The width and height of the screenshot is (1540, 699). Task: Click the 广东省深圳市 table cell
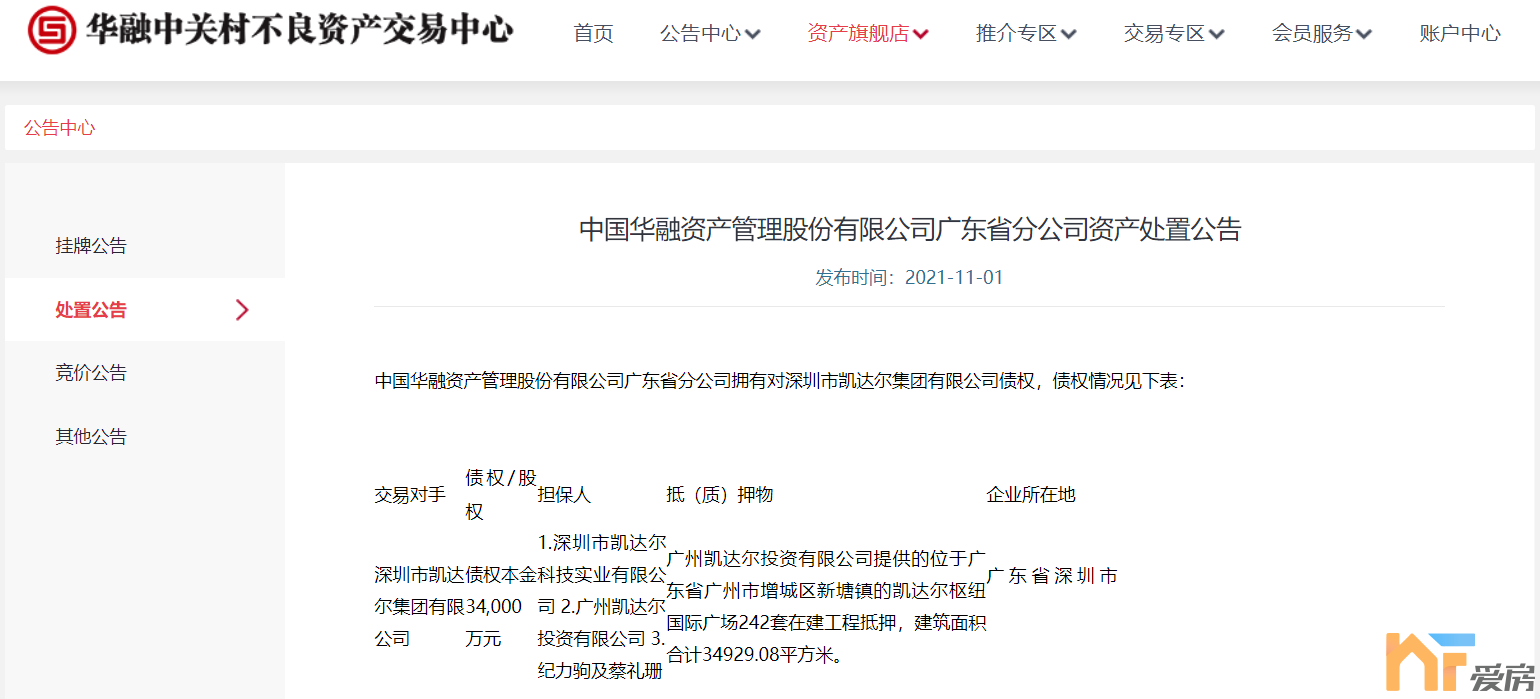(1052, 576)
